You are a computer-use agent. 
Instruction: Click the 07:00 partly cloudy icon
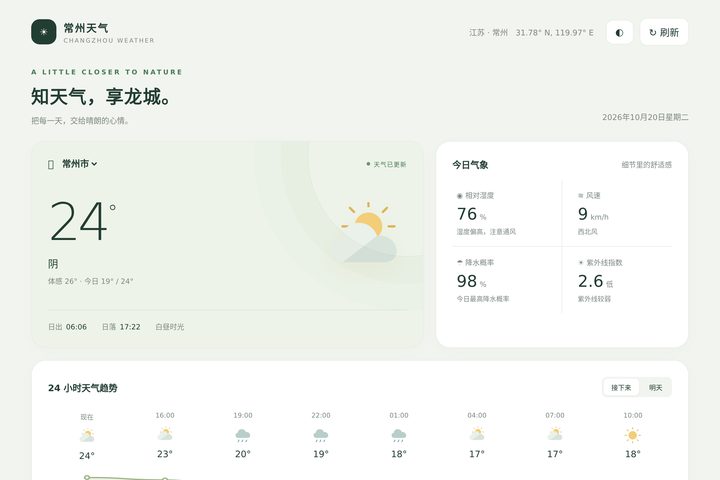[555, 434]
